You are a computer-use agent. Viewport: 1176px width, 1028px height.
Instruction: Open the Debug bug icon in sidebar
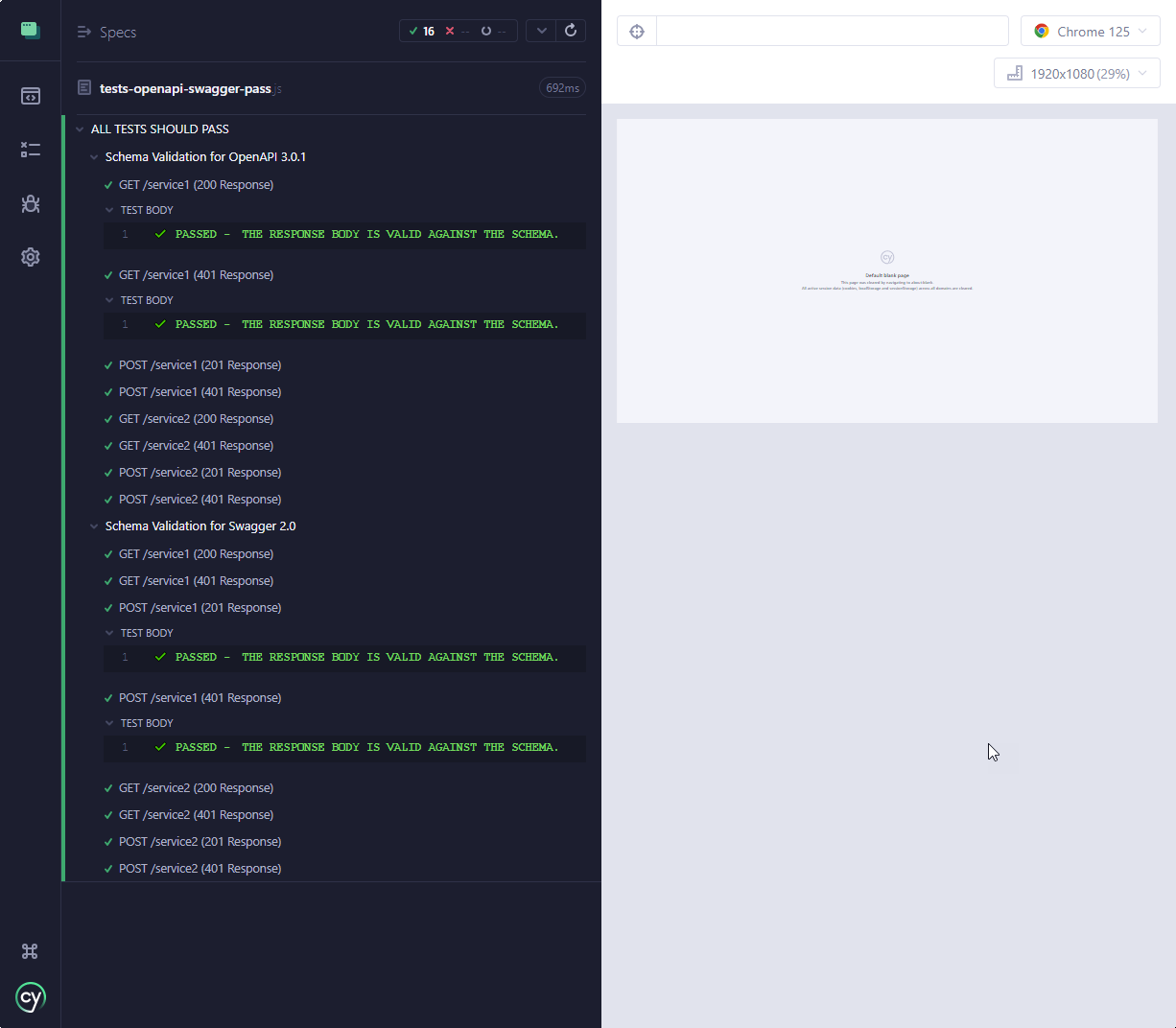pos(31,203)
